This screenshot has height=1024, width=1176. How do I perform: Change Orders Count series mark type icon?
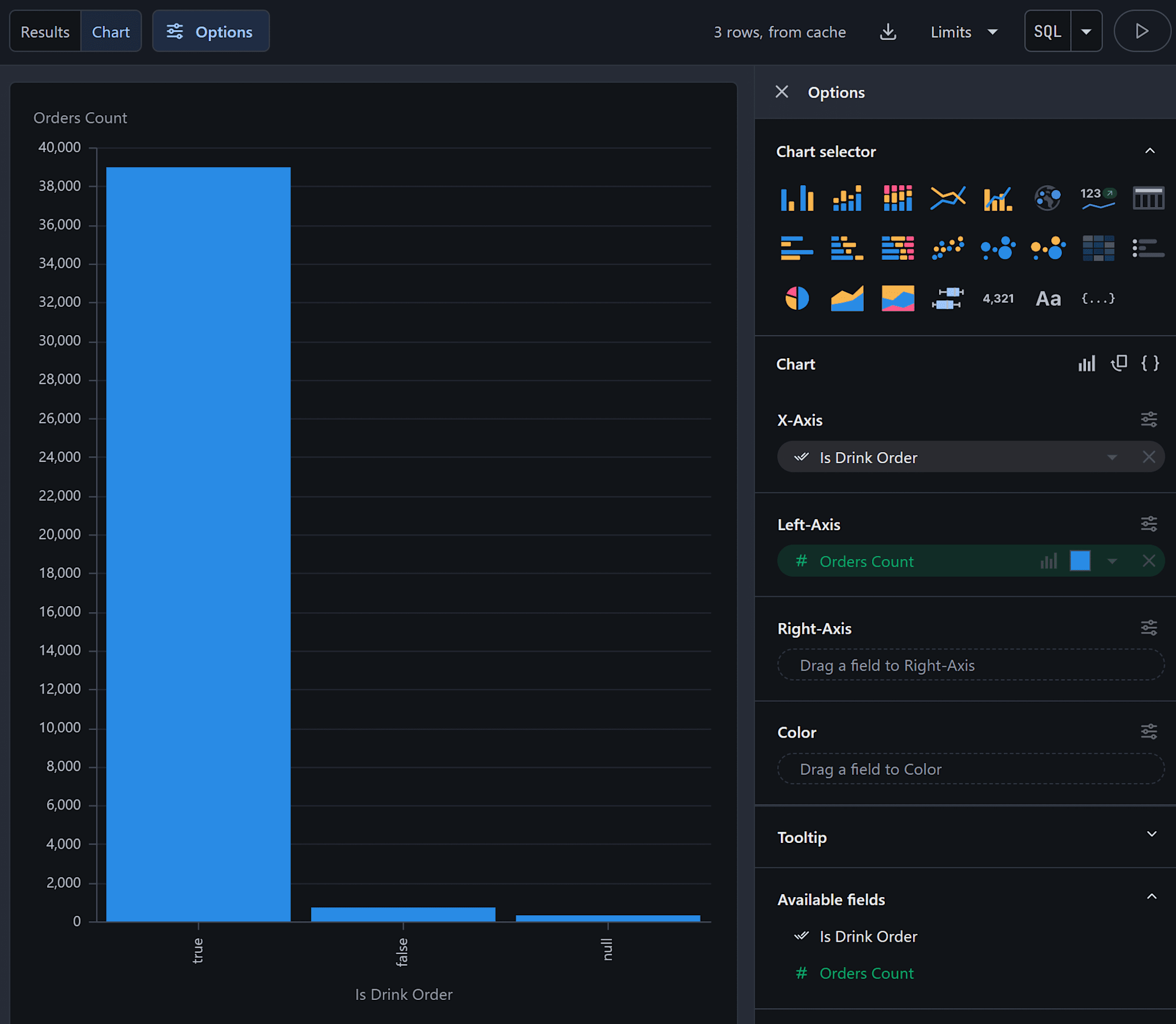[1048, 561]
